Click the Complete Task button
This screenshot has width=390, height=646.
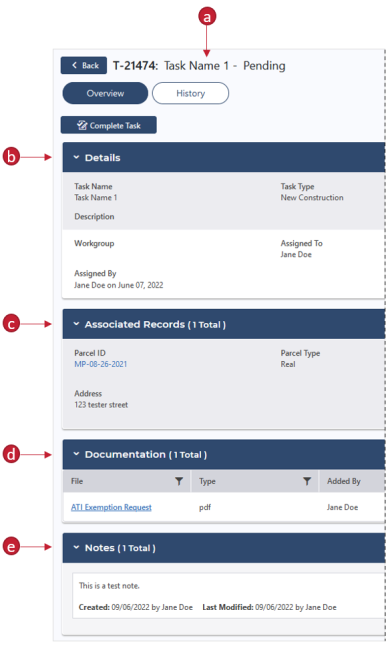click(108, 125)
